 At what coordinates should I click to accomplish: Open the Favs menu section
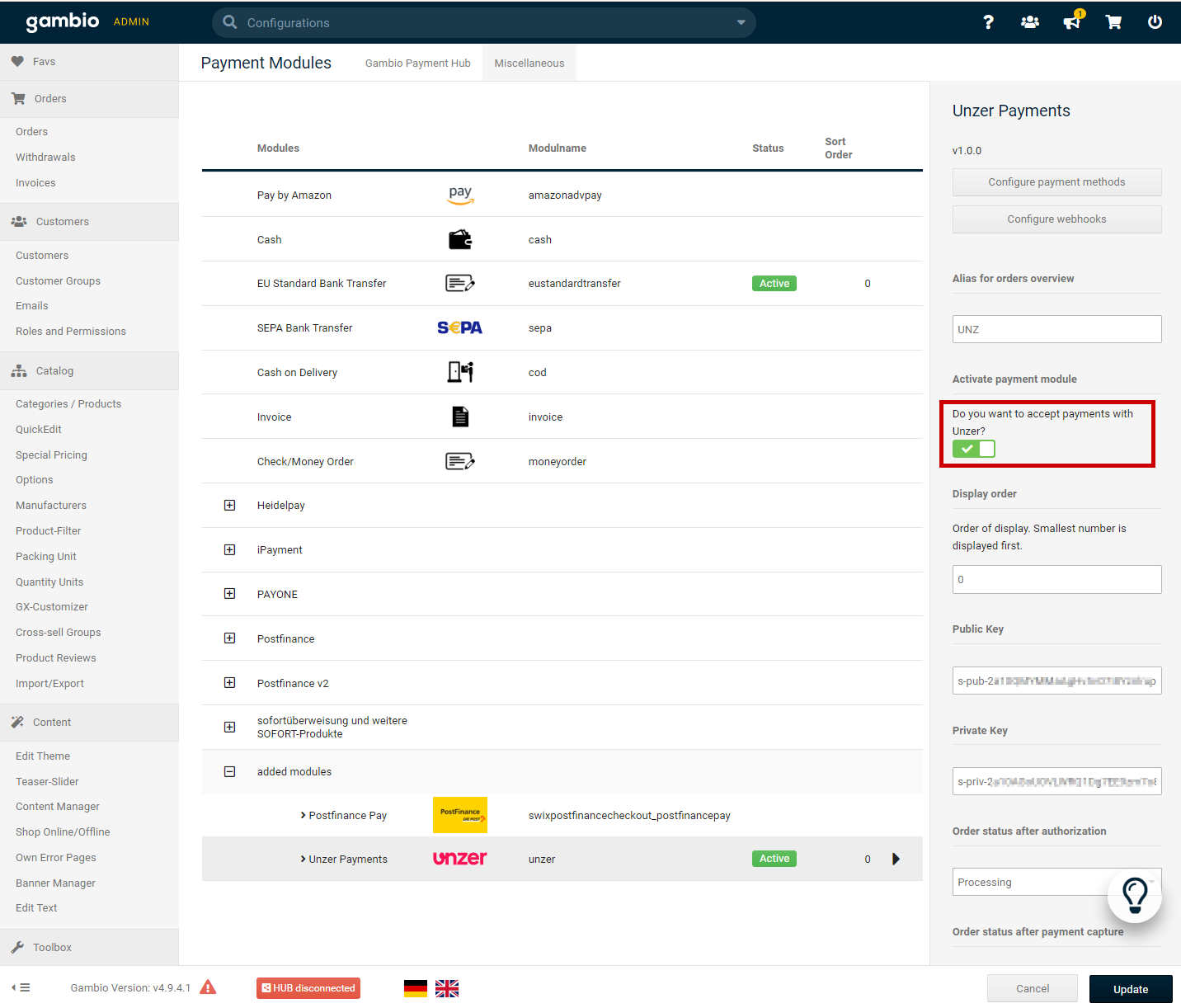point(89,62)
